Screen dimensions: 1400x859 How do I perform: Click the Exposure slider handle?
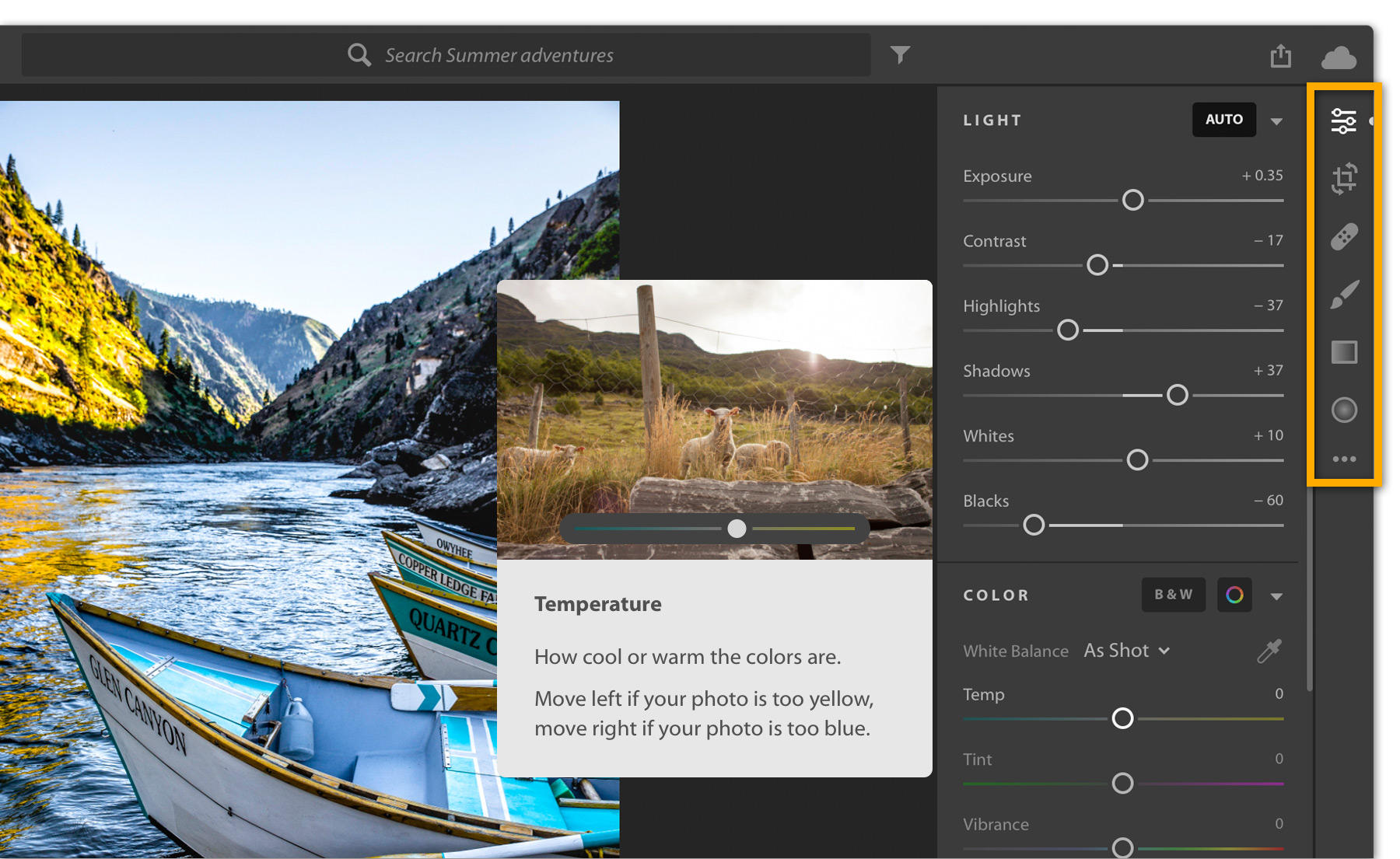[1132, 200]
